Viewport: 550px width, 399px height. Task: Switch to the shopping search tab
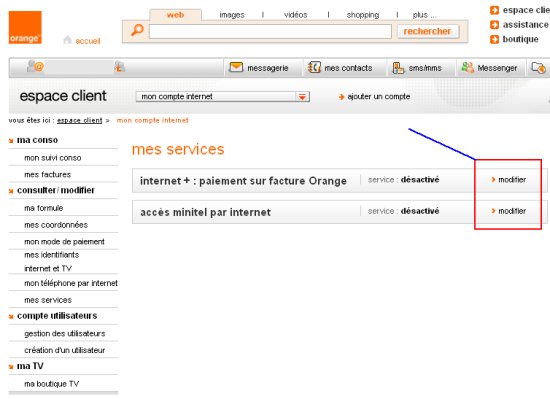pyautogui.click(x=363, y=15)
